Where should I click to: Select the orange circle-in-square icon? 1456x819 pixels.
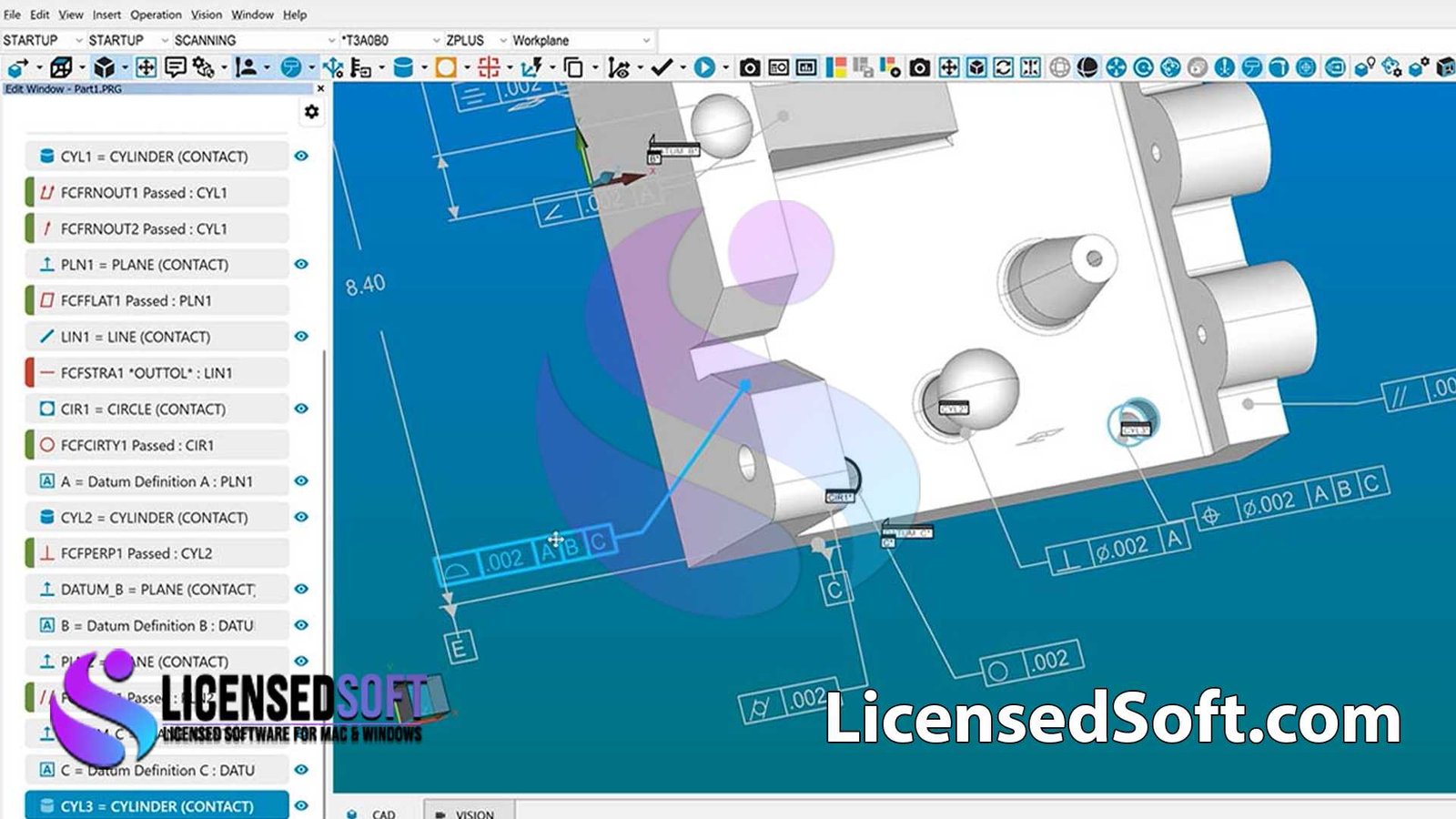coord(446,67)
